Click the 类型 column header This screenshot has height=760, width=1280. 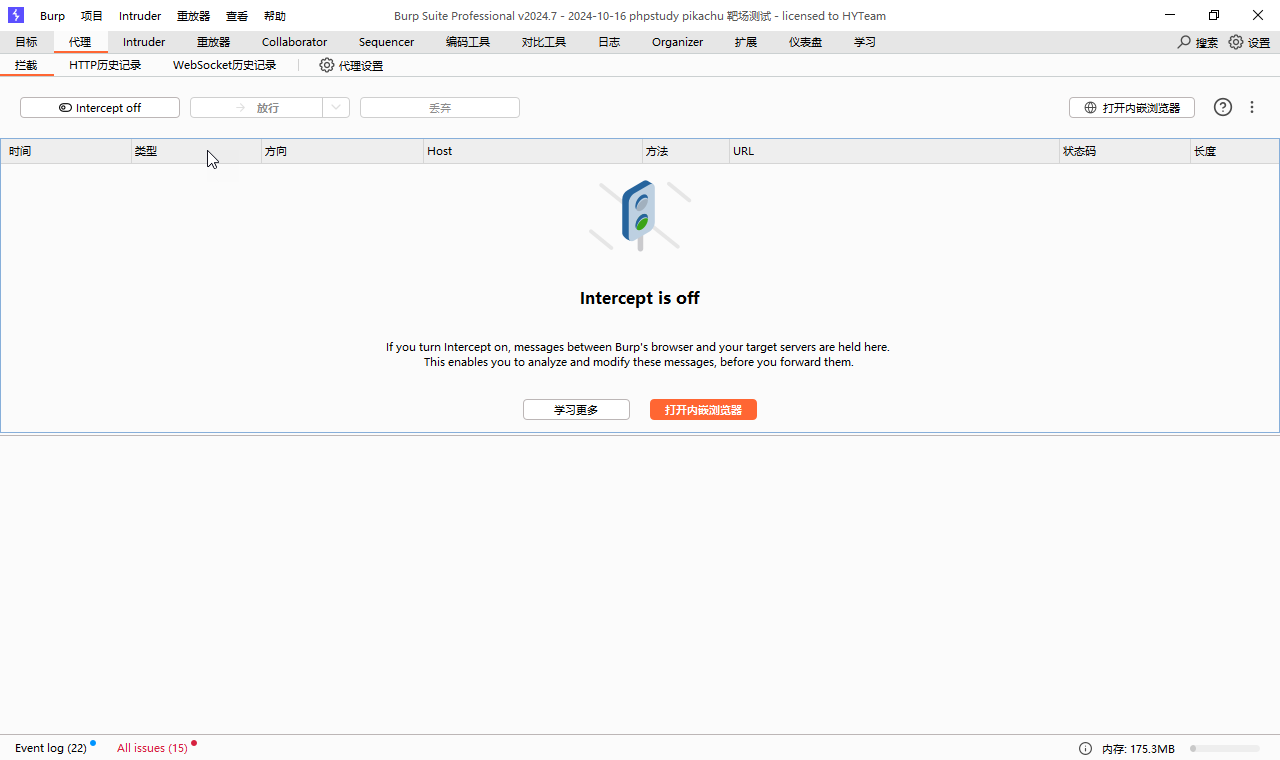[196, 151]
